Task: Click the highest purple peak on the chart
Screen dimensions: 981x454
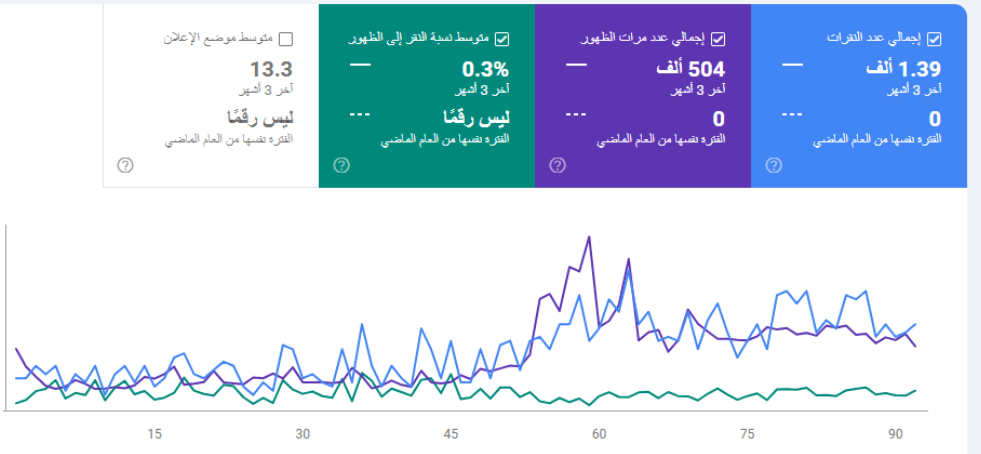Action: (589, 237)
